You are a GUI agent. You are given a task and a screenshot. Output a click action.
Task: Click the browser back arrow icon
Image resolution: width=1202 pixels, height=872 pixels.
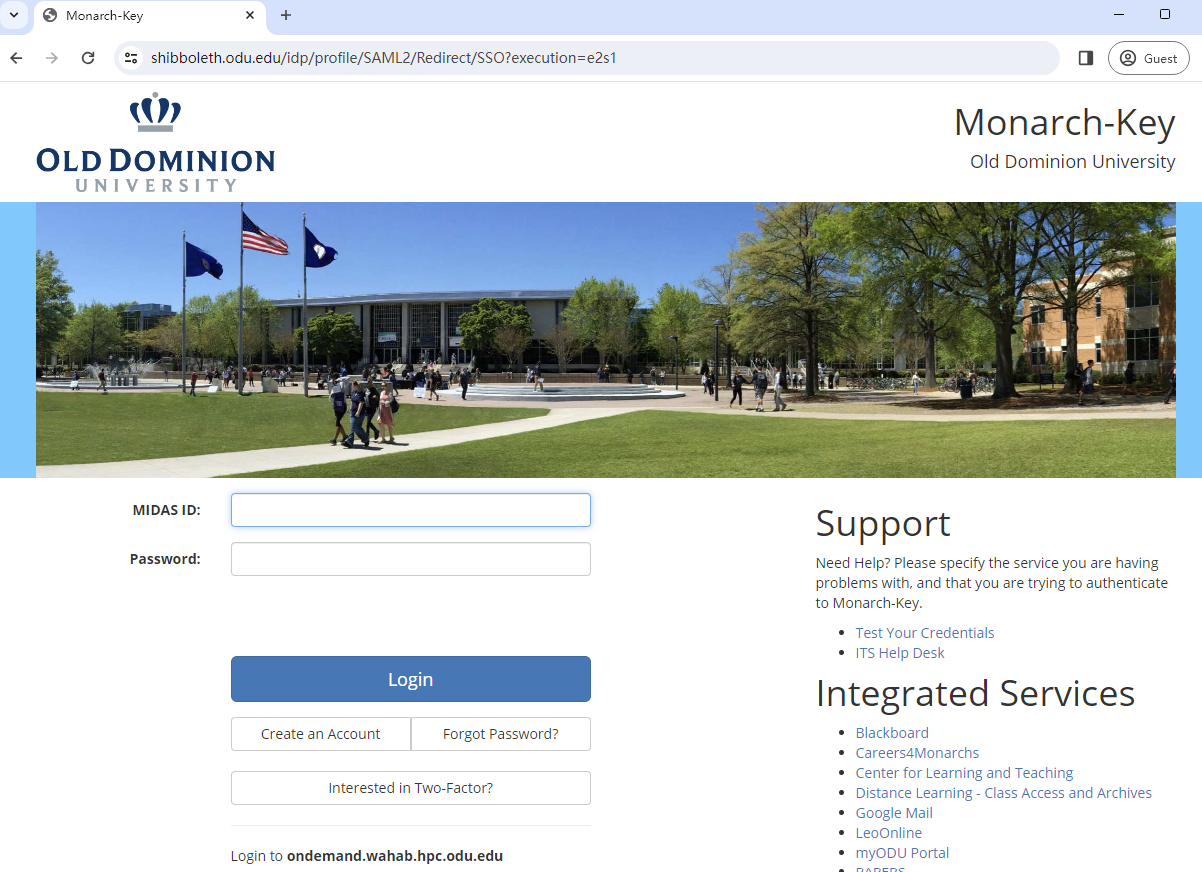coord(16,58)
